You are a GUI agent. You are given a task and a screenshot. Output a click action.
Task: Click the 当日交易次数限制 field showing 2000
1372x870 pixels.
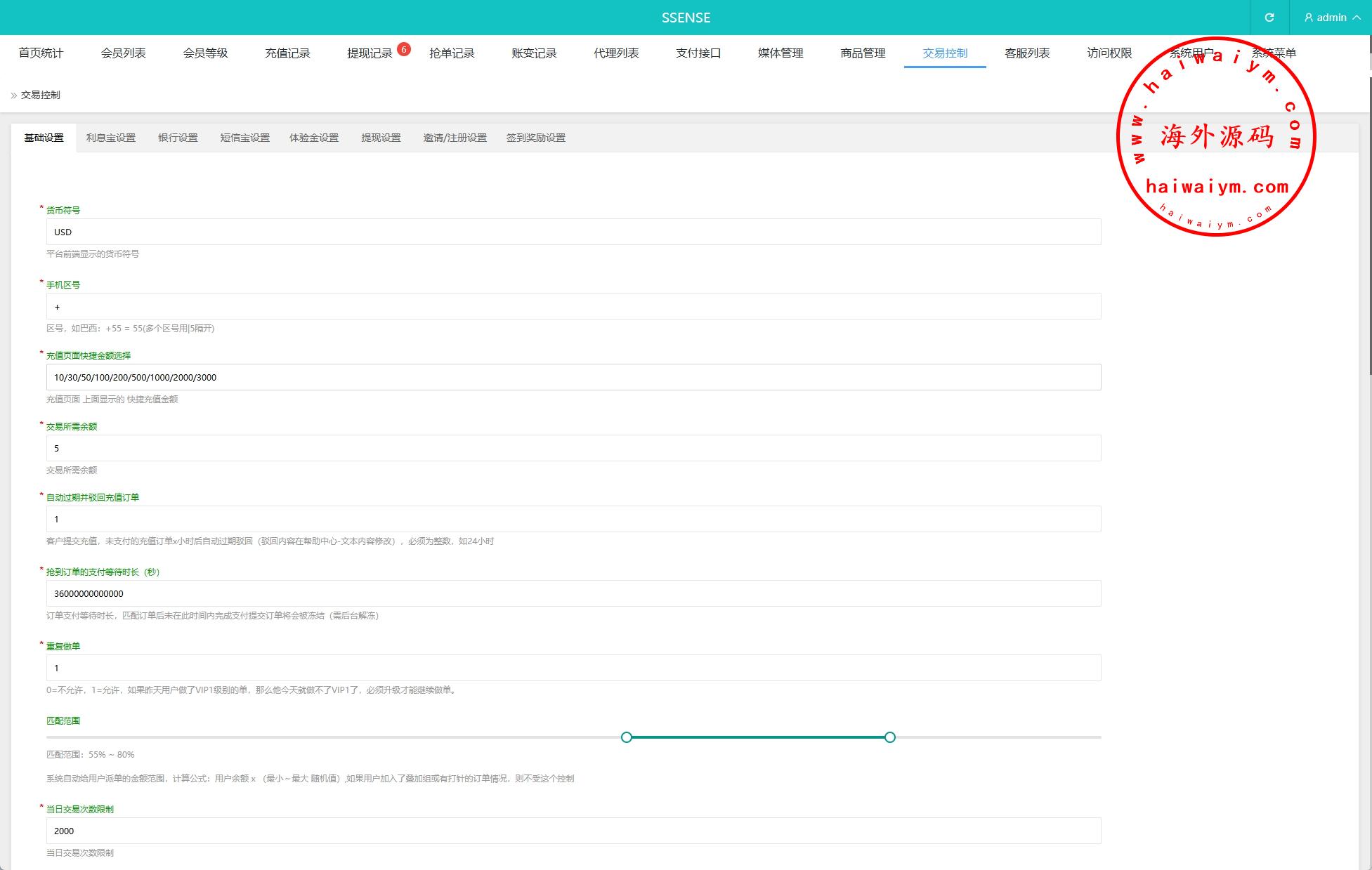coord(573,831)
